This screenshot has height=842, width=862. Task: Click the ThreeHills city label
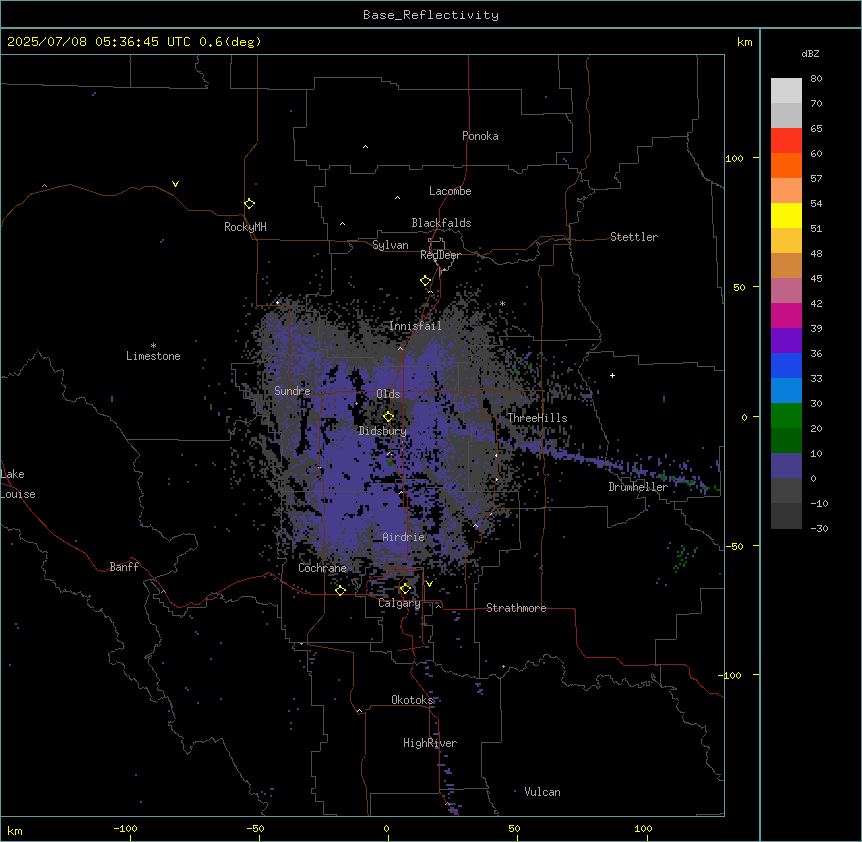tap(537, 418)
